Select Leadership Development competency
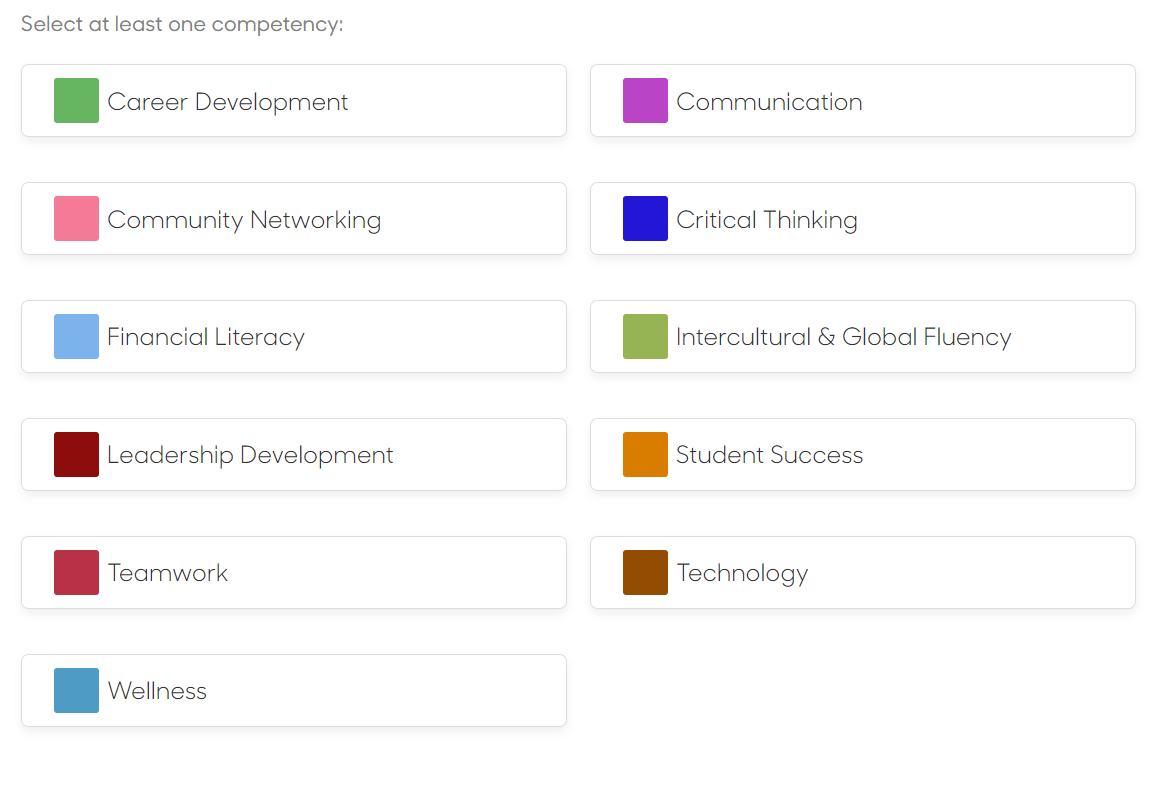Screen dimensions: 1167x787 294,454
